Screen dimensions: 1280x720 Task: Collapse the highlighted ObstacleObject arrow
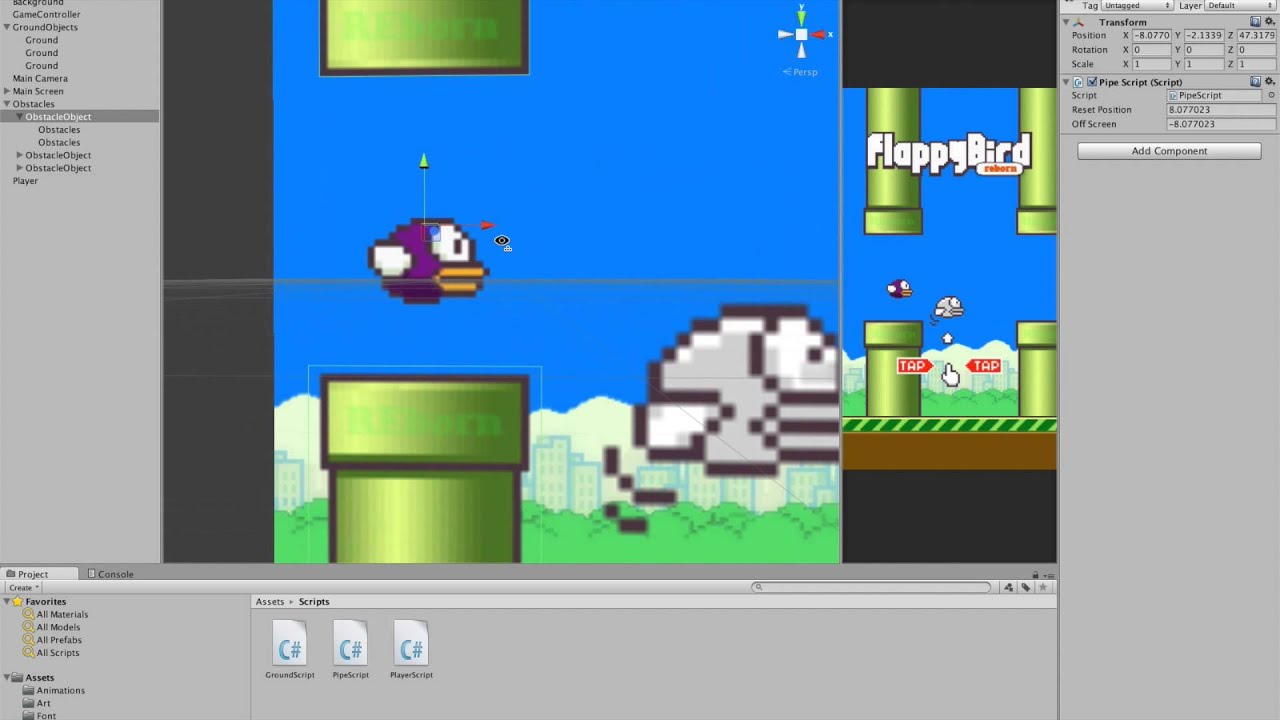[x=19, y=117]
